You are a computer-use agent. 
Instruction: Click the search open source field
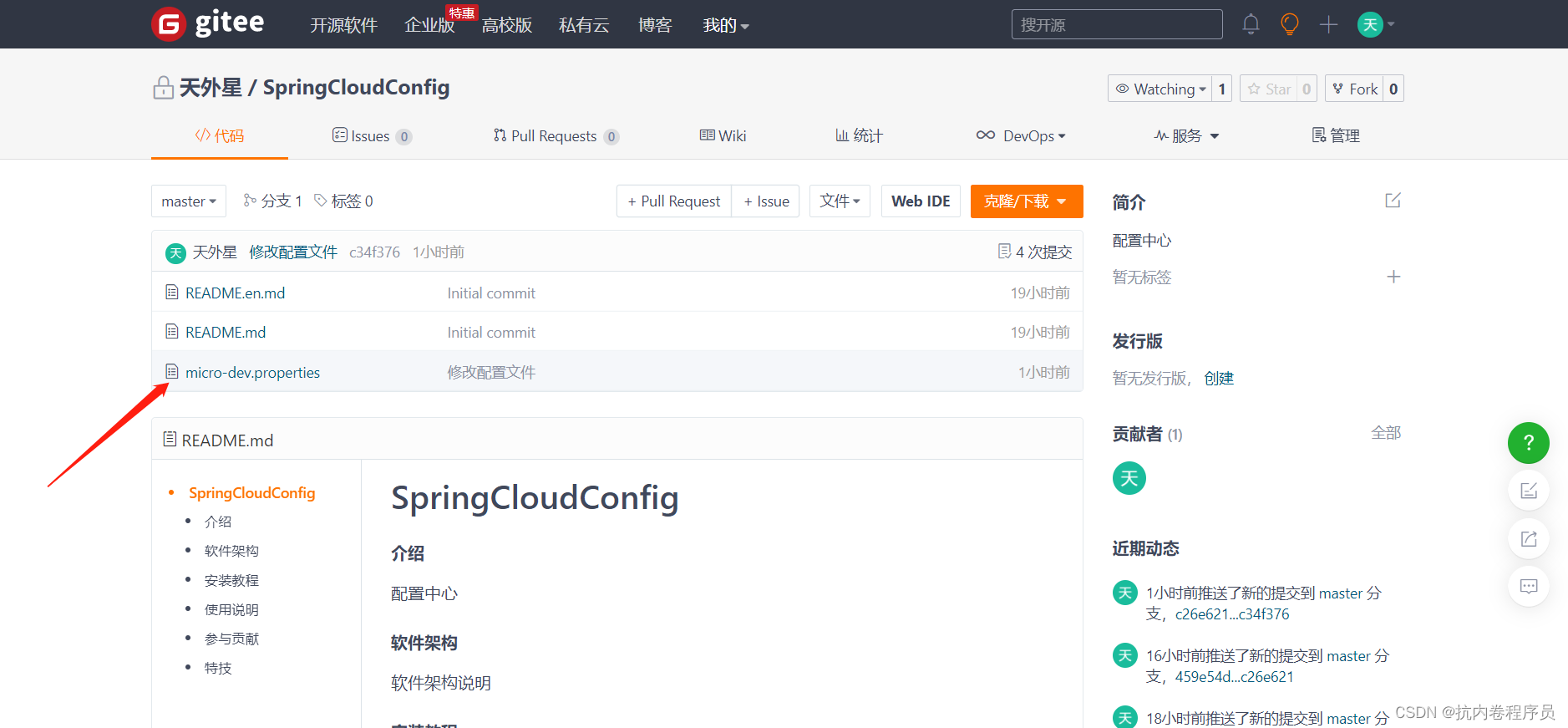tap(1117, 24)
